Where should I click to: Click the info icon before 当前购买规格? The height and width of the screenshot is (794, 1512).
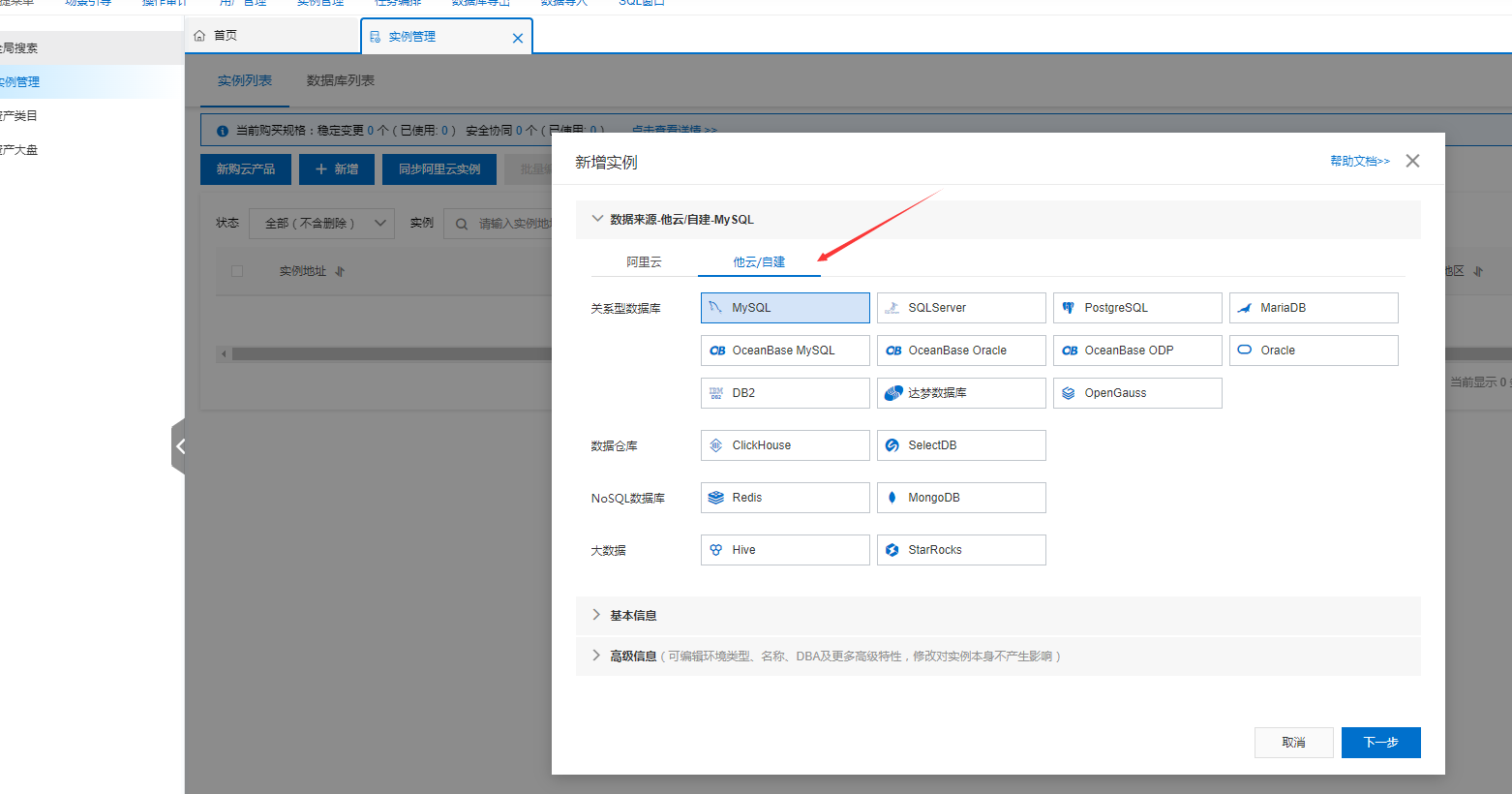223,131
